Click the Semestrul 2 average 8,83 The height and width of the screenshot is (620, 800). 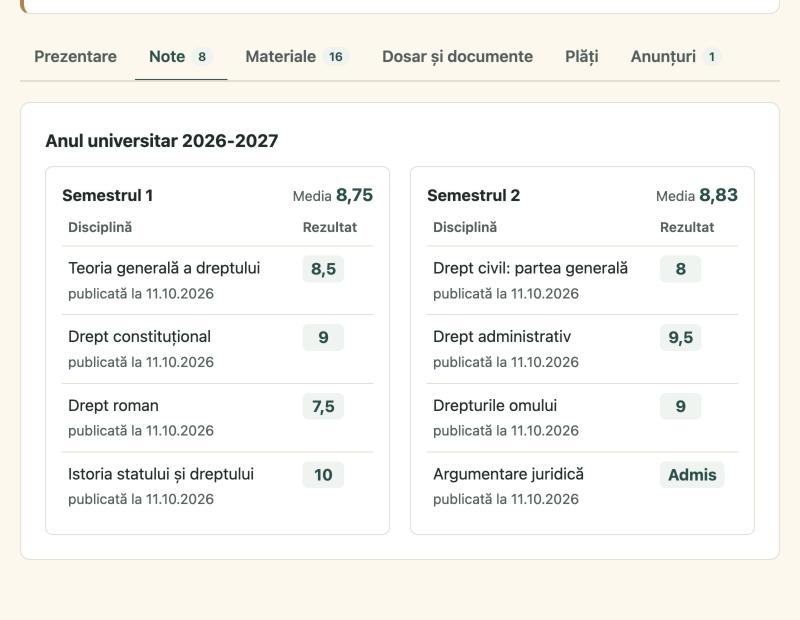point(718,195)
